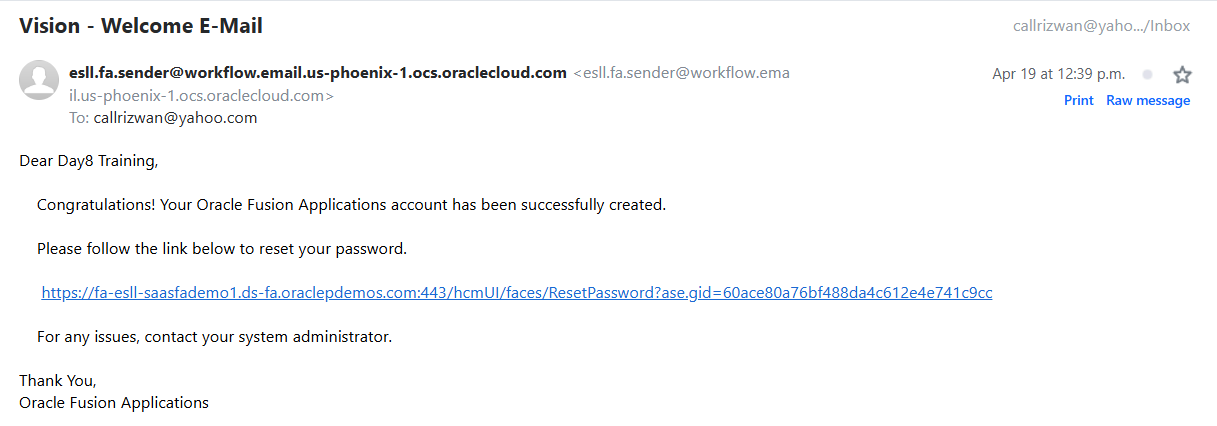Click the Oracle Fusion Applications signature
This screenshot has height=426, width=1217.
pyautogui.click(x=114, y=403)
